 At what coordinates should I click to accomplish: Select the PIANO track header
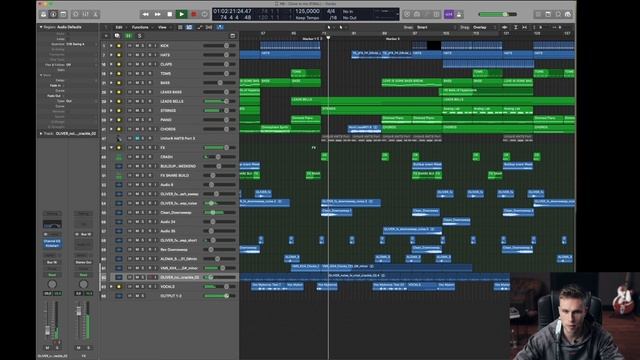pyautogui.click(x=170, y=120)
